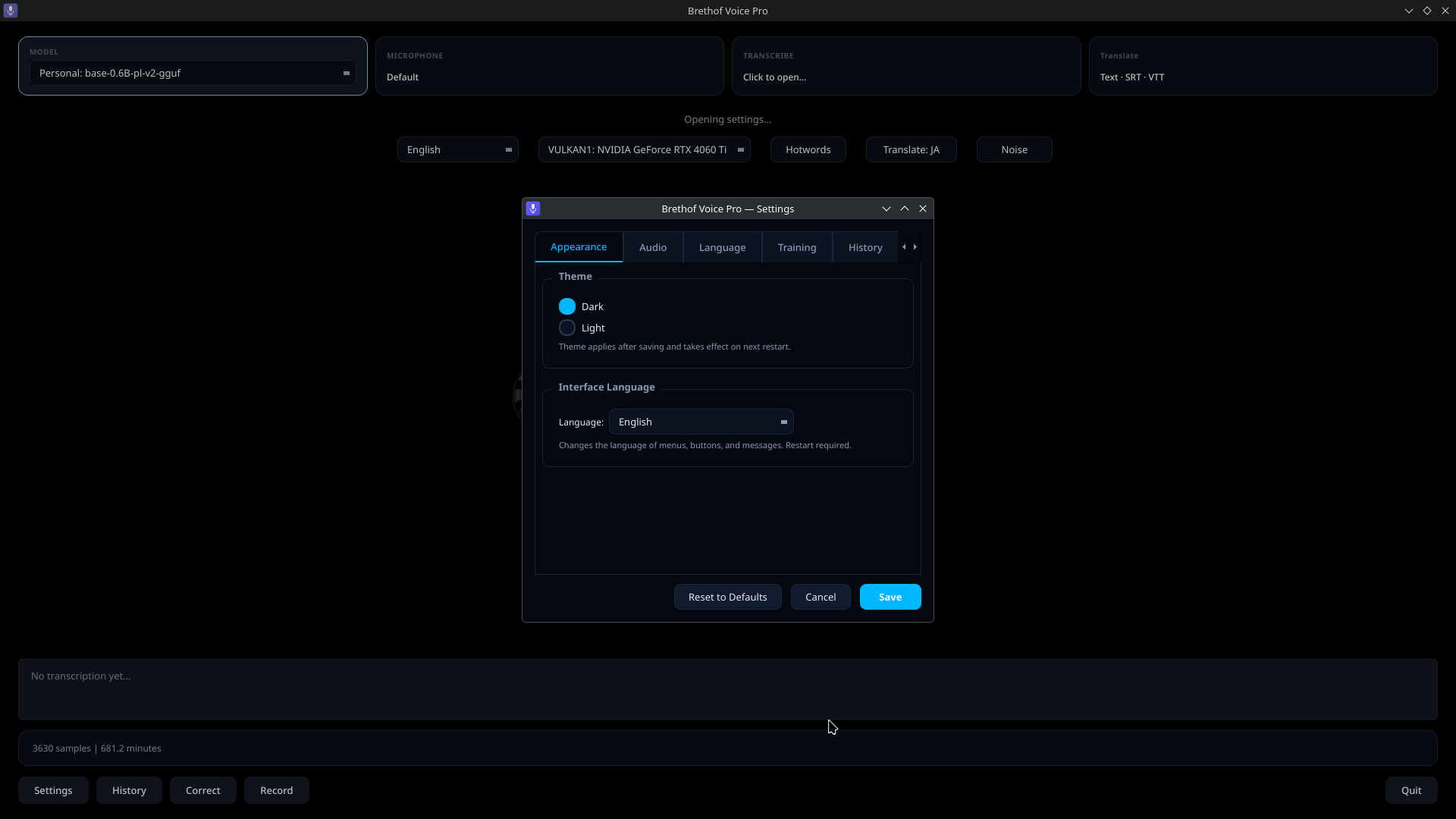
Task: Open the interface Language dropdown in Settings
Action: (701, 422)
